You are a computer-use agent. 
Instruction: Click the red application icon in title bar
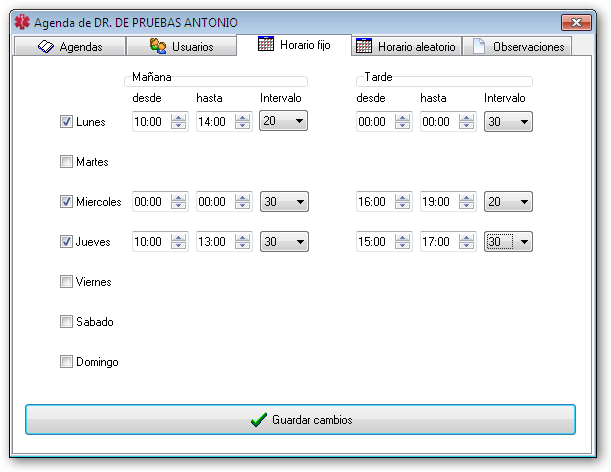21,21
